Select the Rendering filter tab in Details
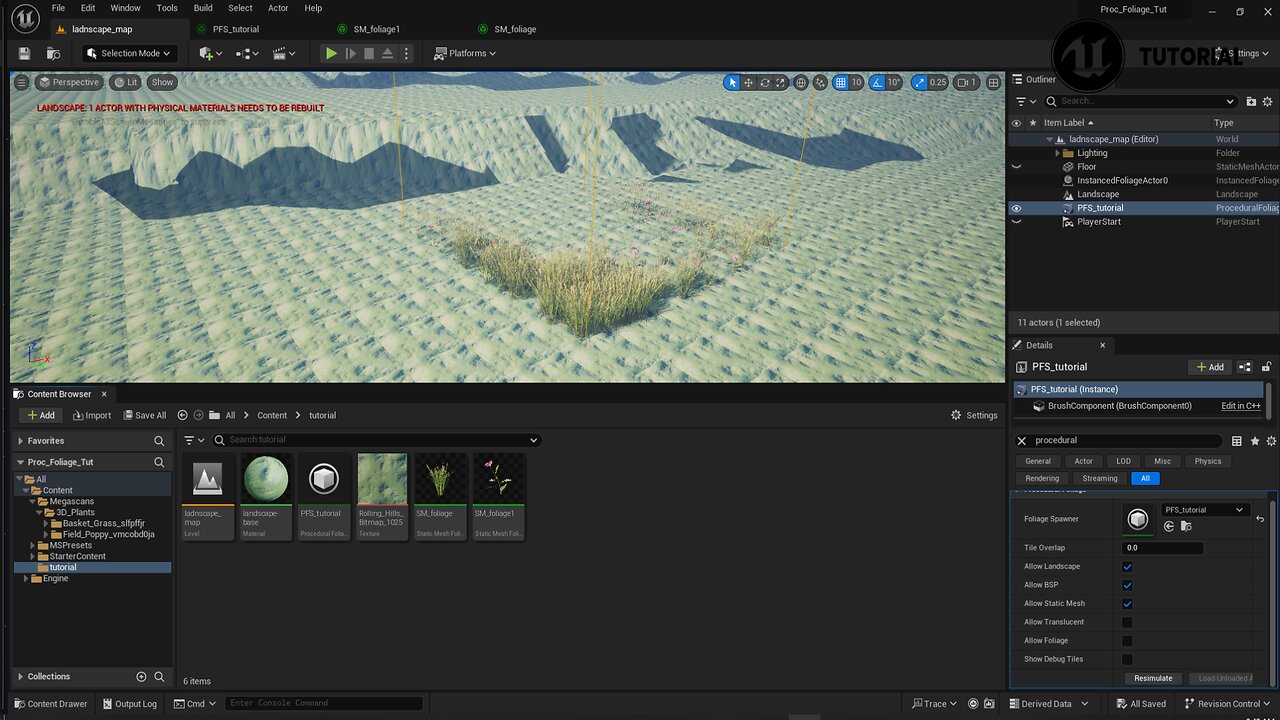1280x720 pixels. (x=1042, y=478)
